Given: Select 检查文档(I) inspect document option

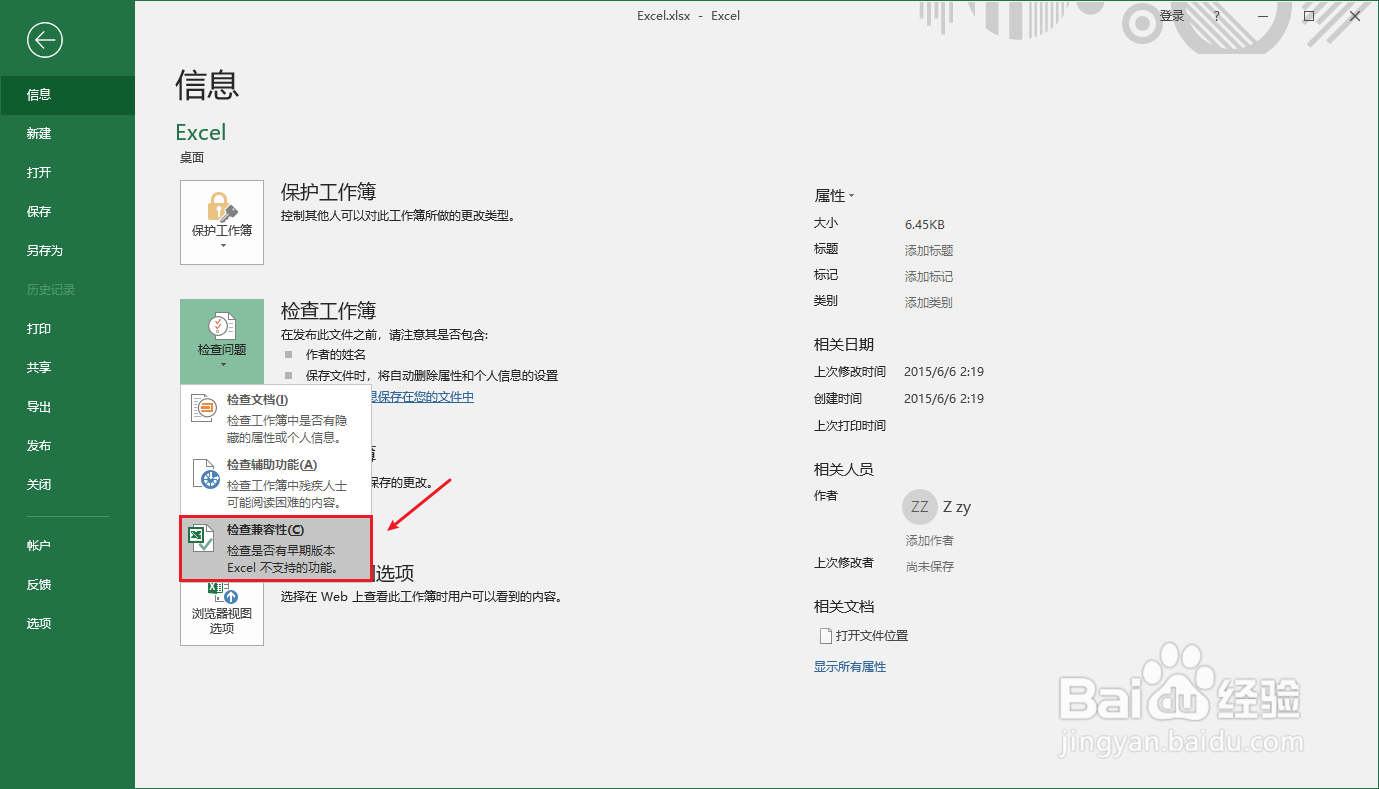Looking at the screenshot, I should tap(275, 418).
